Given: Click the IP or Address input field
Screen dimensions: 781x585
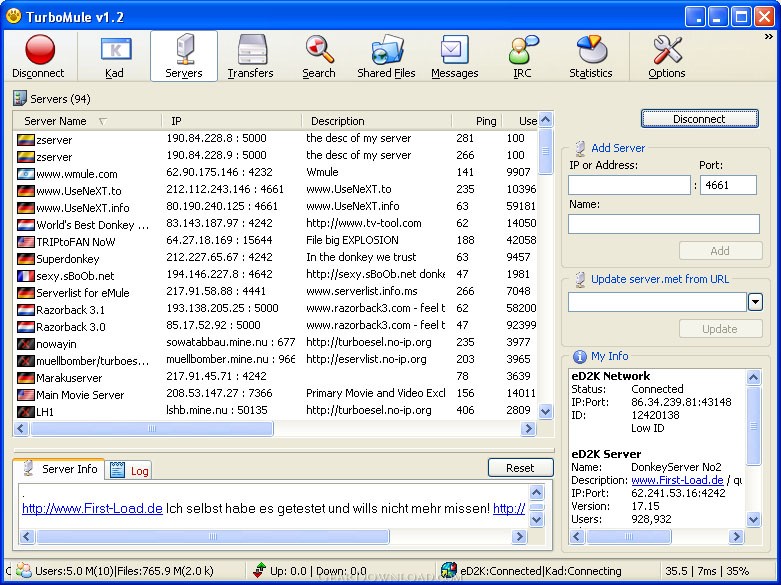Looking at the screenshot, I should tap(628, 185).
